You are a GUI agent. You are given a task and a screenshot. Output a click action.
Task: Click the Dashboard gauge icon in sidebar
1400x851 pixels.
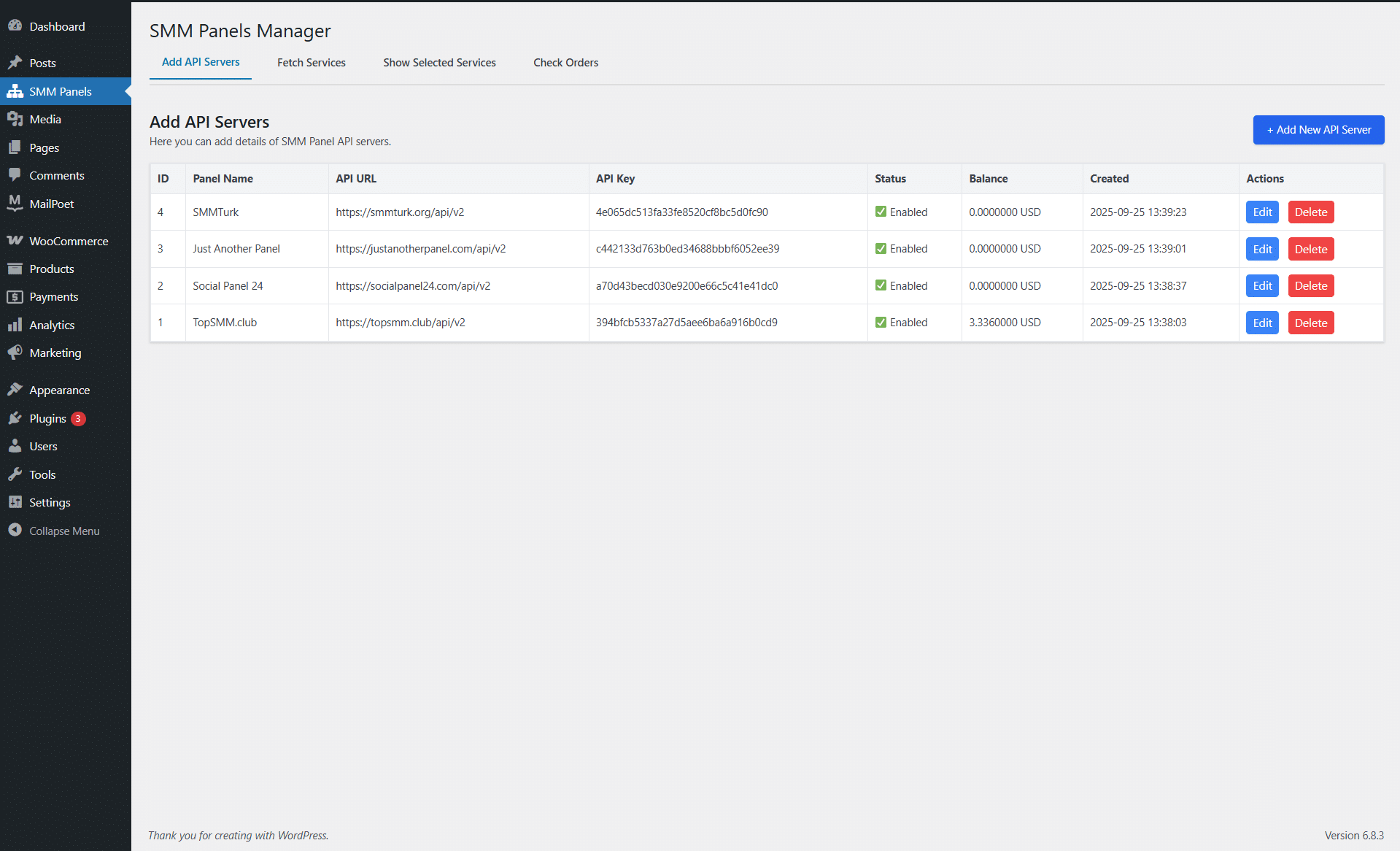point(15,26)
